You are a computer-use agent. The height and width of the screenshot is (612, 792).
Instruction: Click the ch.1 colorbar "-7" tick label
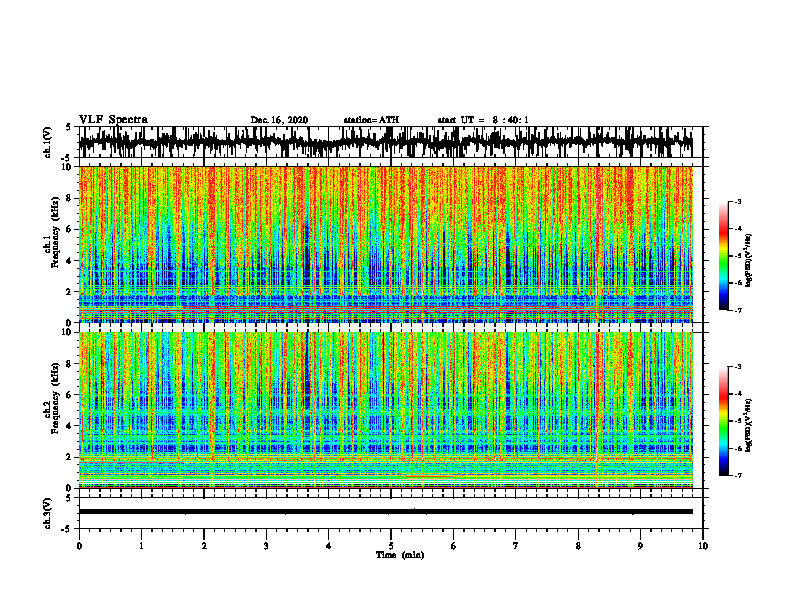coord(738,311)
